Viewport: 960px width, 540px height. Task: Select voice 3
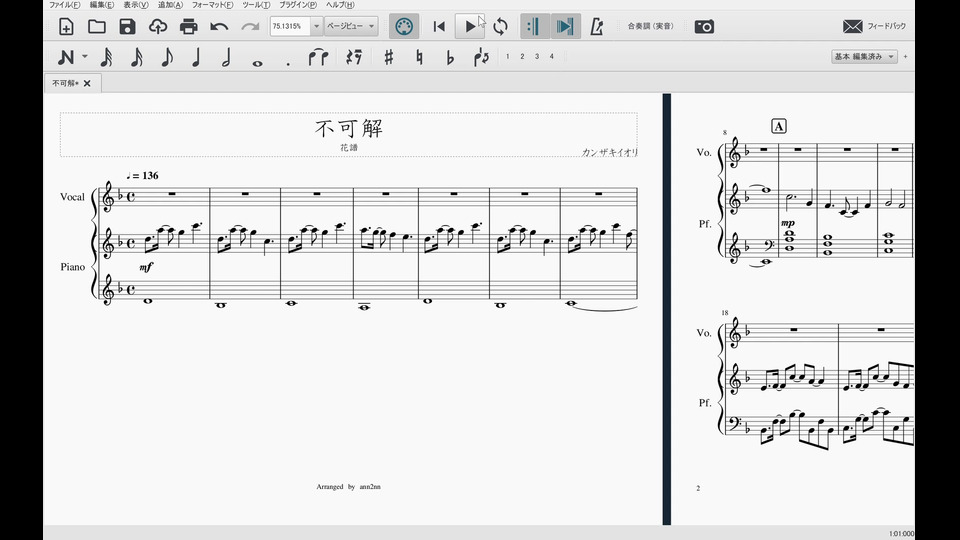[x=537, y=56]
